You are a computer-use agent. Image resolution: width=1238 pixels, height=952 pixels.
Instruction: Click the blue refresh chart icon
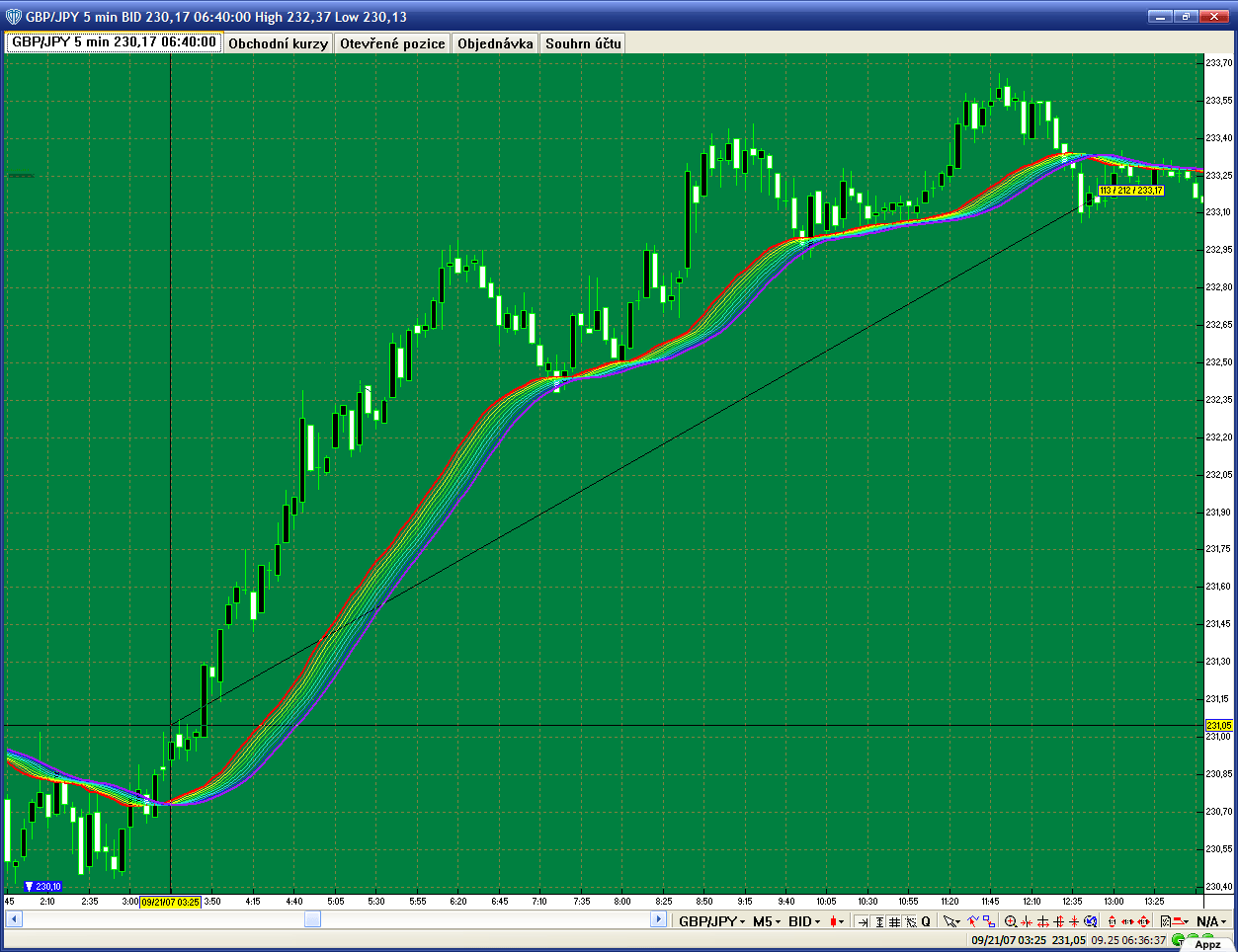click(1091, 921)
